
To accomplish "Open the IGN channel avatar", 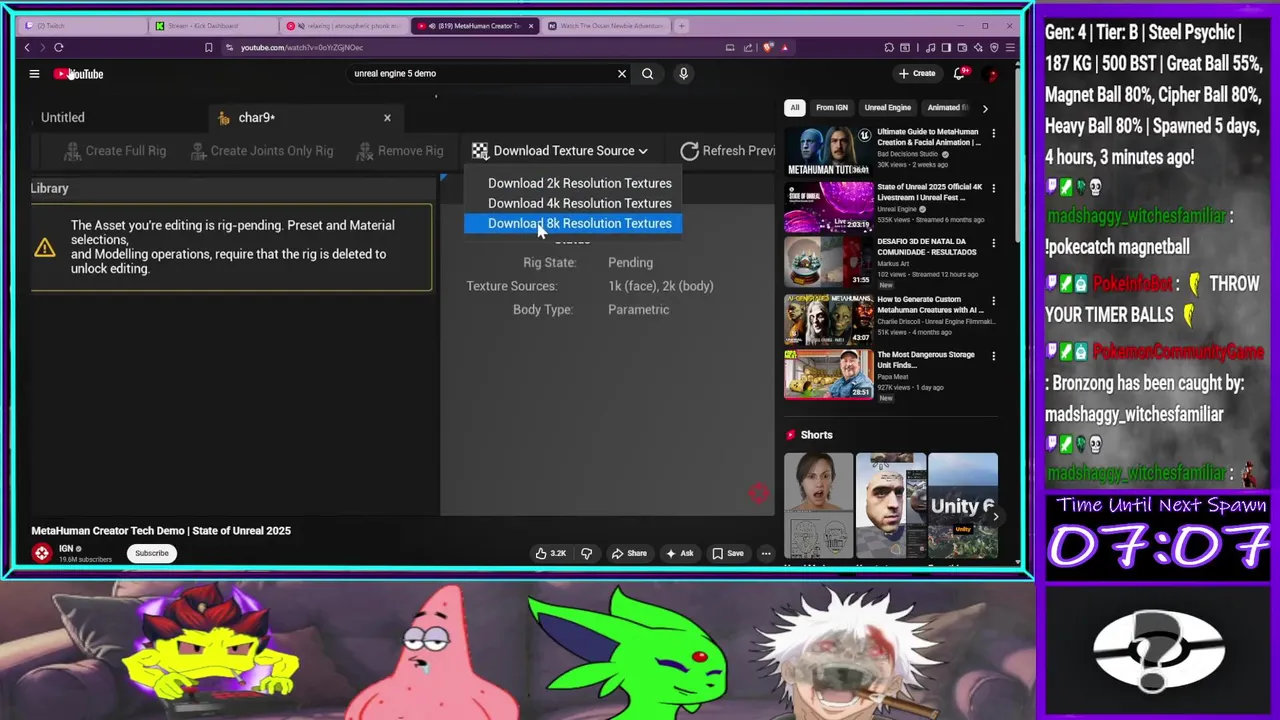I will tap(42, 553).
